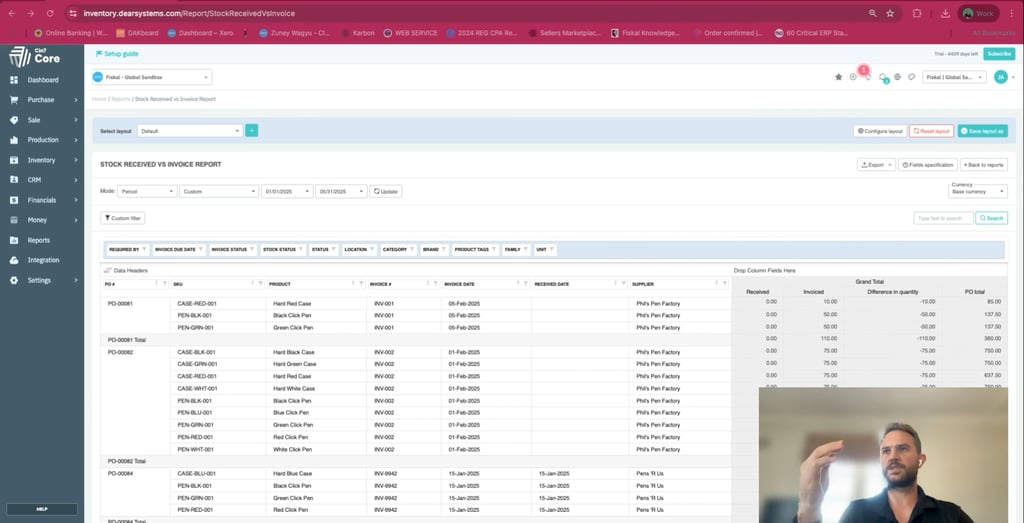This screenshot has width=1024, height=523.
Task: Expand the Sale sidebar menu
Action: [42, 120]
